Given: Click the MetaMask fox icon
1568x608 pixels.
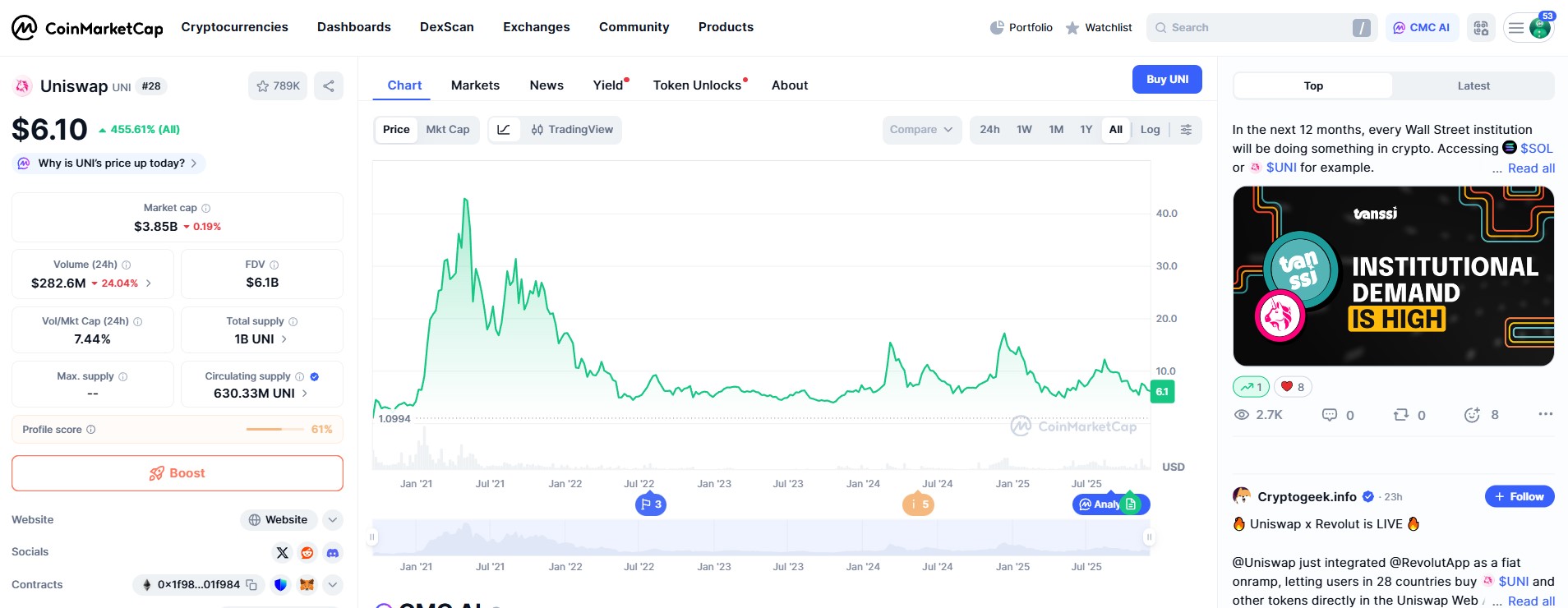Looking at the screenshot, I should point(307,585).
